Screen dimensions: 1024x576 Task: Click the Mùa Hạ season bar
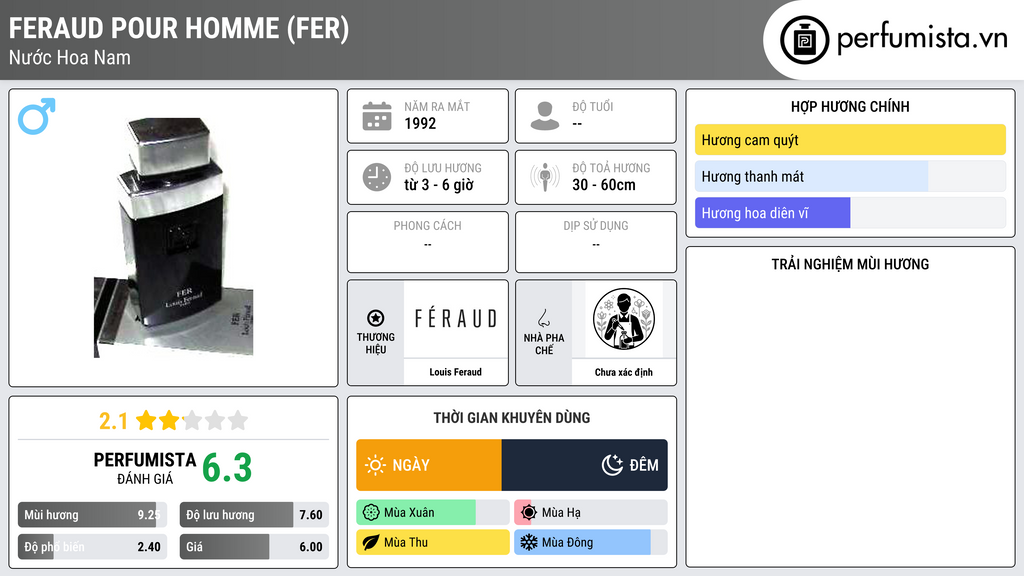pyautogui.click(x=590, y=513)
